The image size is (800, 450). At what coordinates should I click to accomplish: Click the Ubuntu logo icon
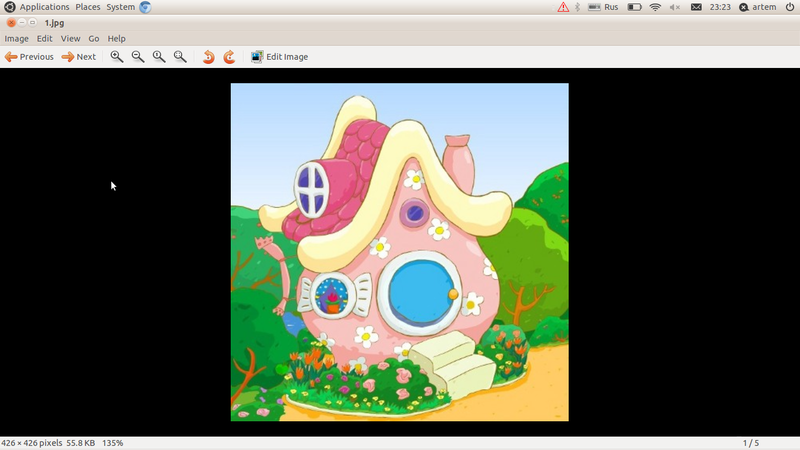tap(9, 7)
